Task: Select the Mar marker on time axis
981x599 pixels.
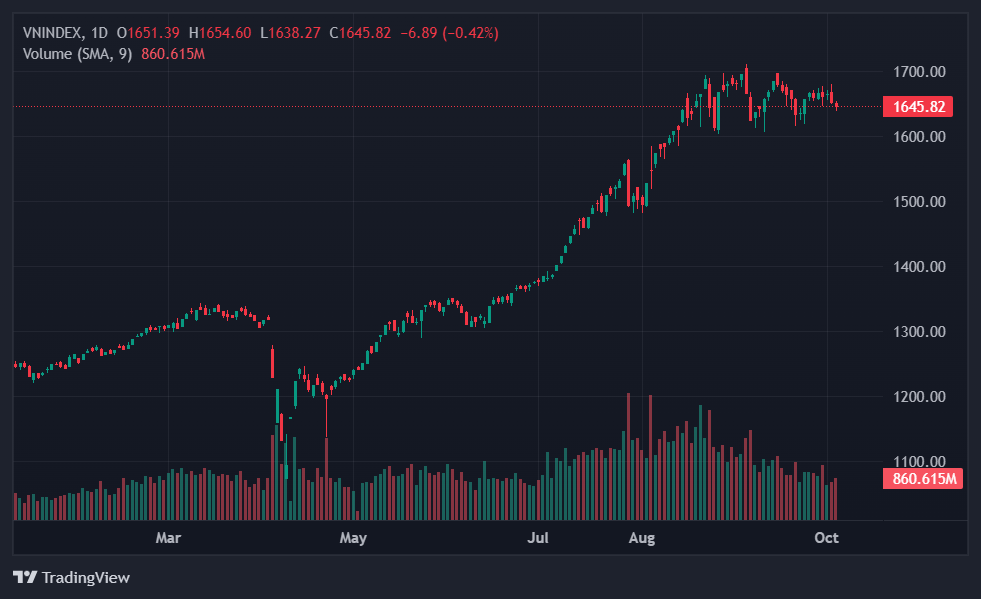Action: [x=168, y=538]
